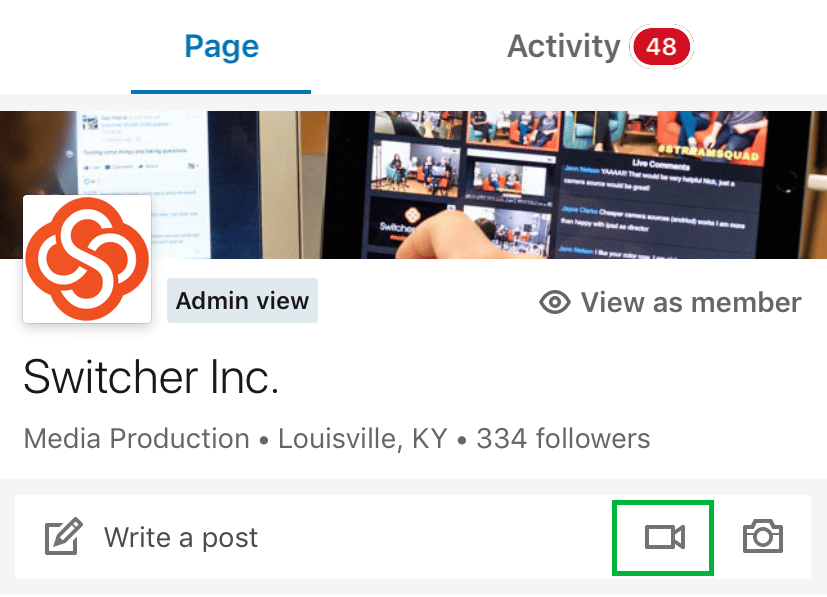Tap the photo camera icon

763,536
